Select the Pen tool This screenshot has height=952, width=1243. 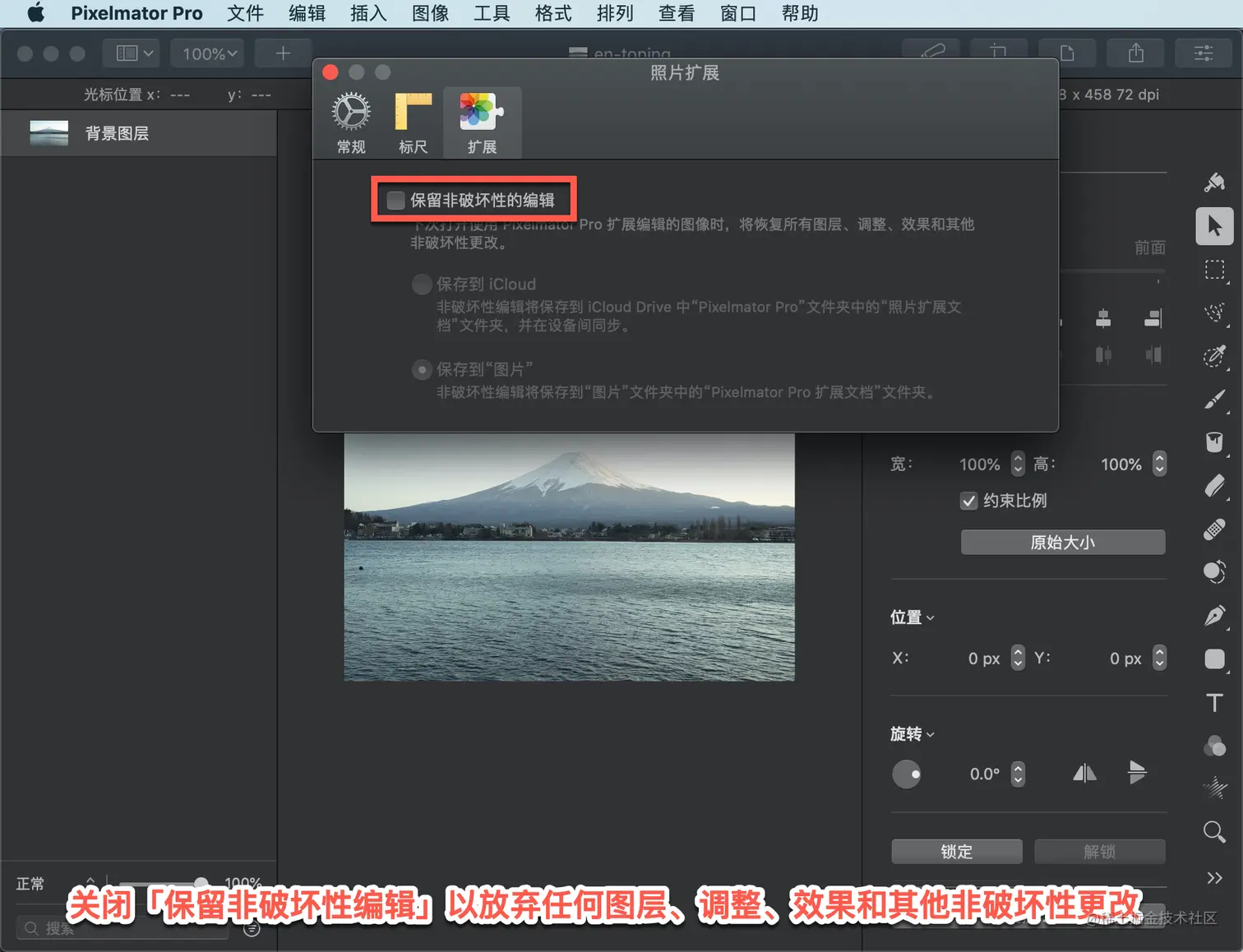pyautogui.click(x=1214, y=616)
